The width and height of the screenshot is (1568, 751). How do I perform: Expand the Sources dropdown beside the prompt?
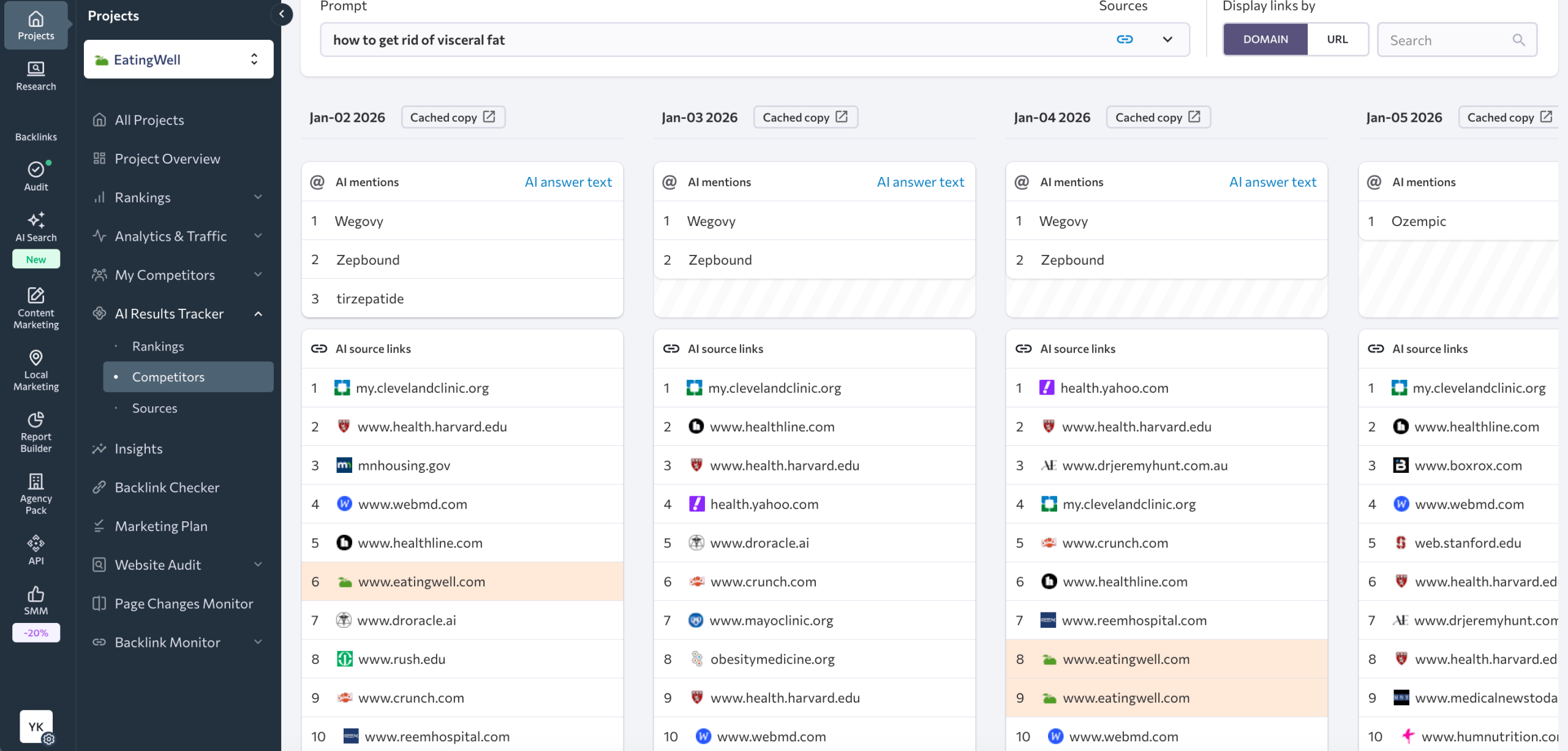point(1167,39)
